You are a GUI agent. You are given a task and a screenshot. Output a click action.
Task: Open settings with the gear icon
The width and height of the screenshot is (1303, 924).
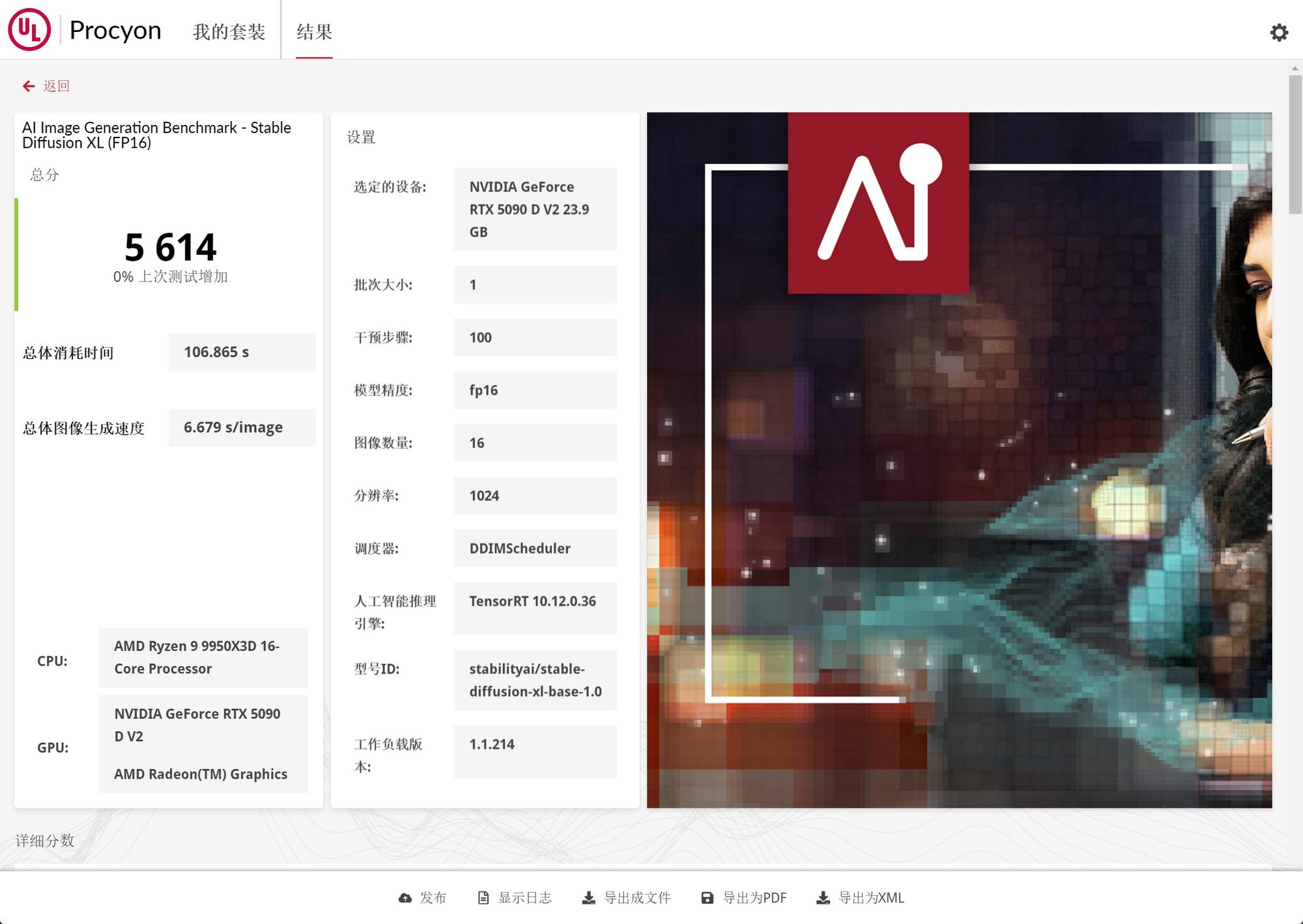point(1279,32)
